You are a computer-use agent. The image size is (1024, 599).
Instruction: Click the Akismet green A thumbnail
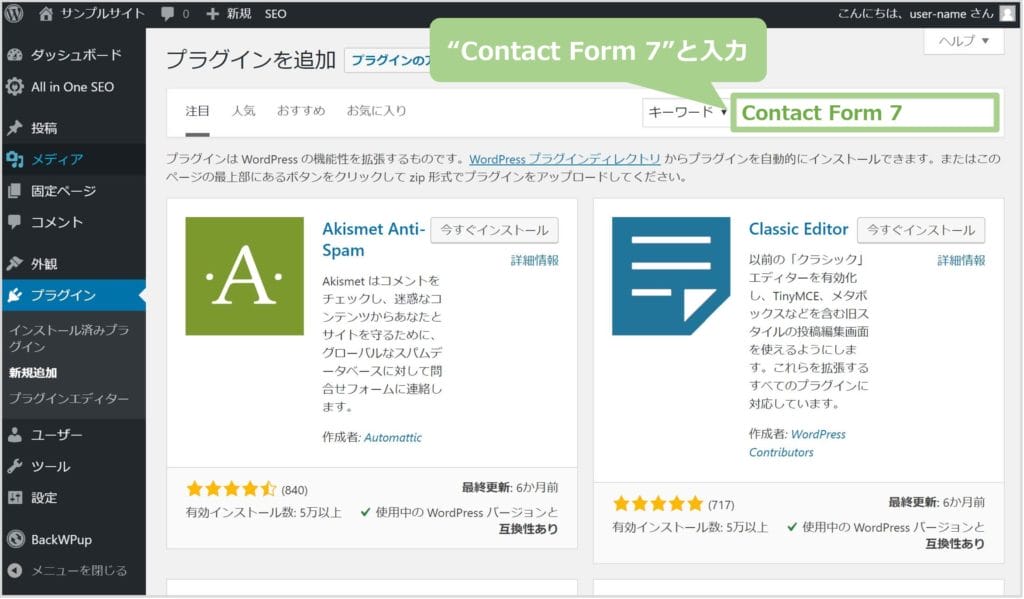[244, 276]
